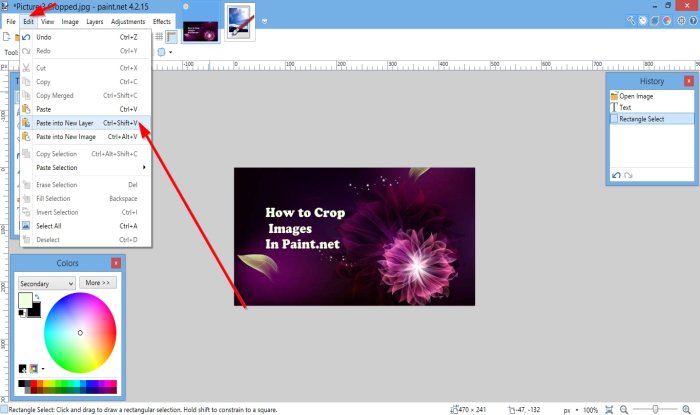The height and width of the screenshot is (415, 700).
Task: Toggle the History window icon
Action: click(x=643, y=21)
